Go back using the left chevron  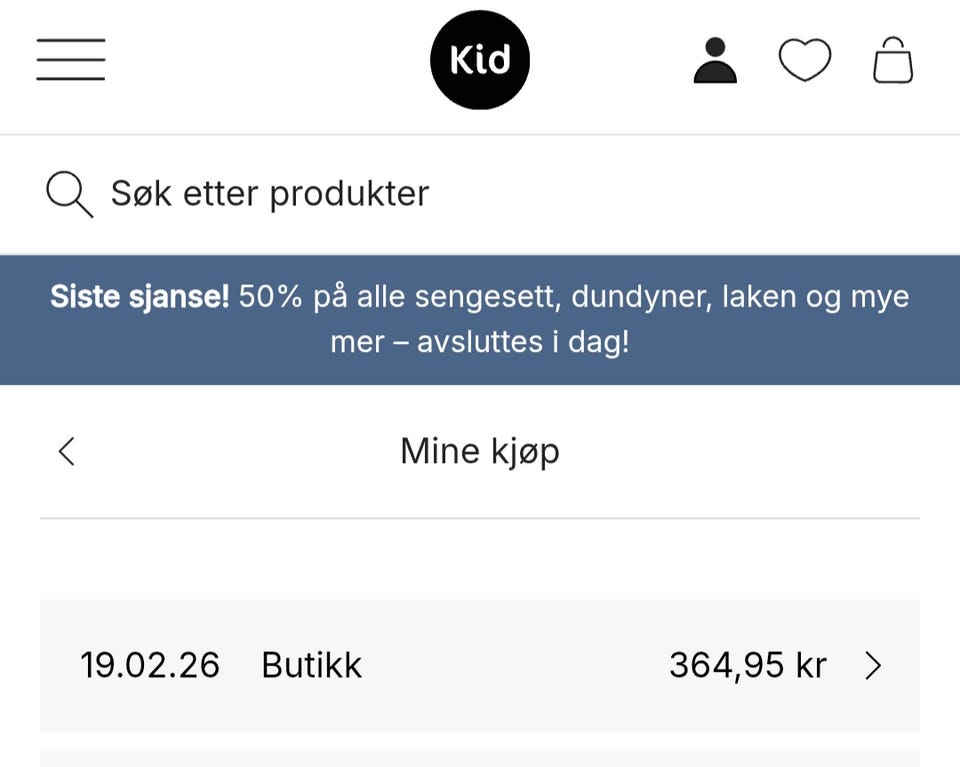coord(67,452)
